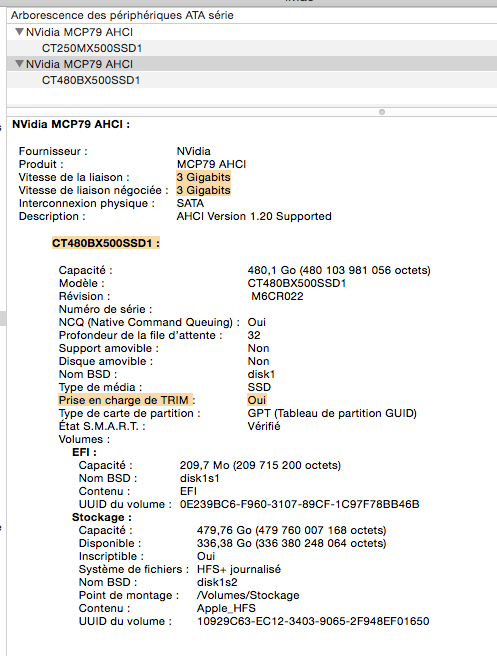Viewport: 497px width, 656px height.
Task: Click the Disponible value 336,38 Go
Action: [292, 543]
